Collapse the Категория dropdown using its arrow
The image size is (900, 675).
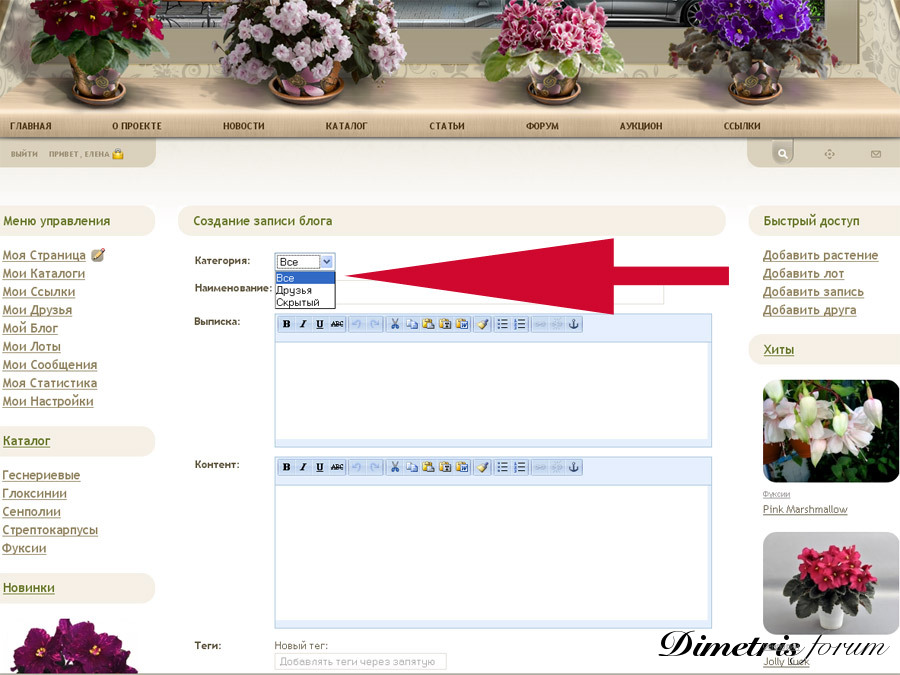327,261
